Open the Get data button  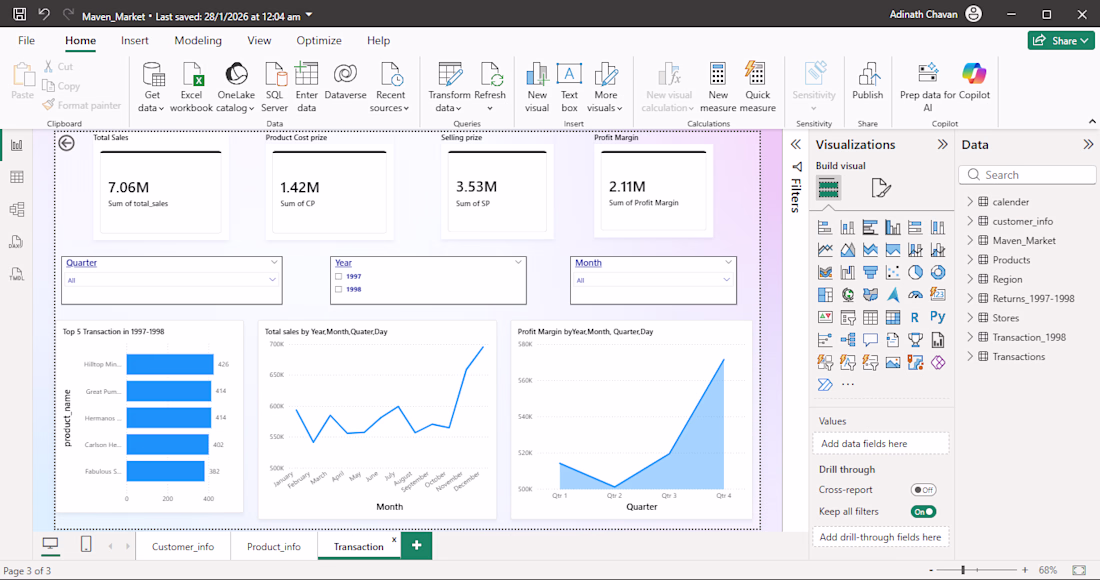[x=152, y=87]
